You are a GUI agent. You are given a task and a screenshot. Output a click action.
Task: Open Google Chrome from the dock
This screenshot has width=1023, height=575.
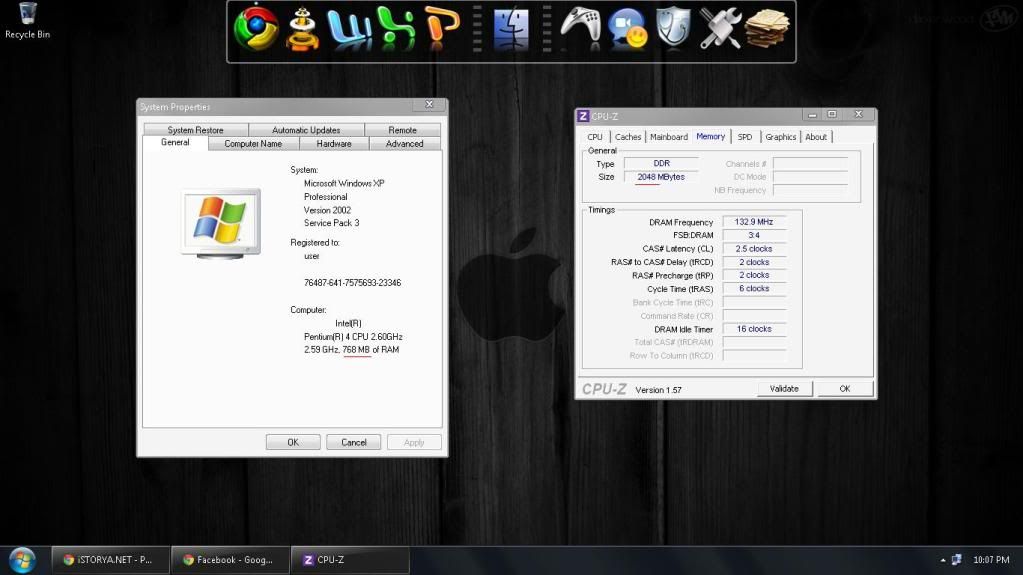coord(256,29)
